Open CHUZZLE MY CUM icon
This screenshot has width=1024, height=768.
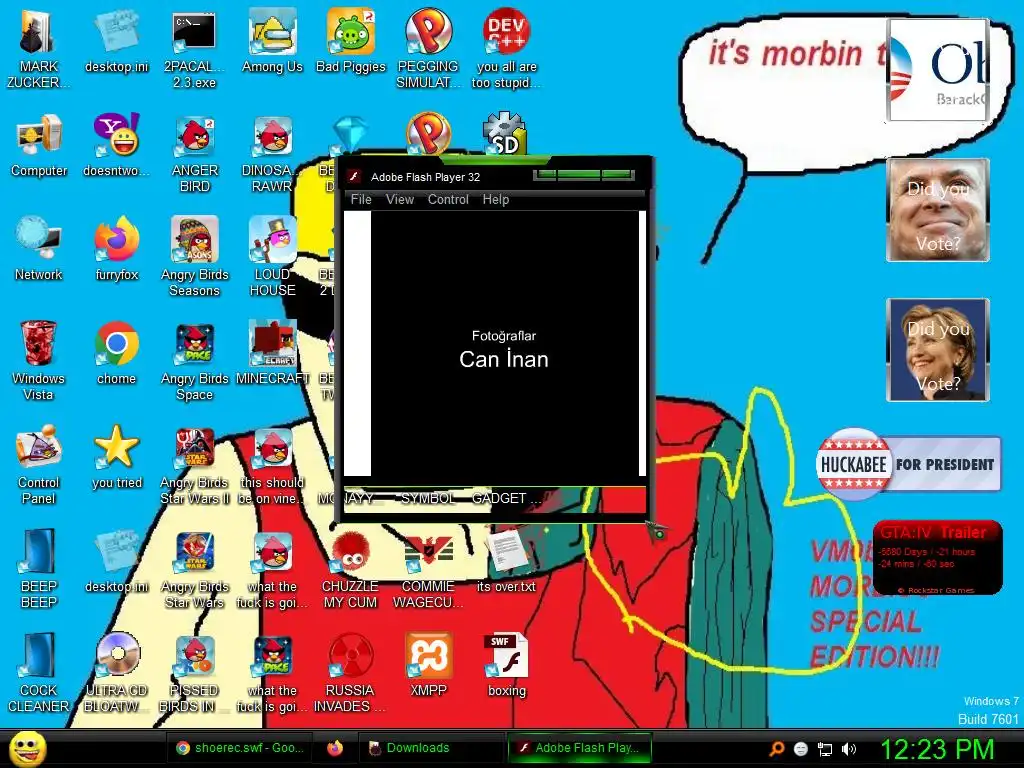(x=351, y=568)
